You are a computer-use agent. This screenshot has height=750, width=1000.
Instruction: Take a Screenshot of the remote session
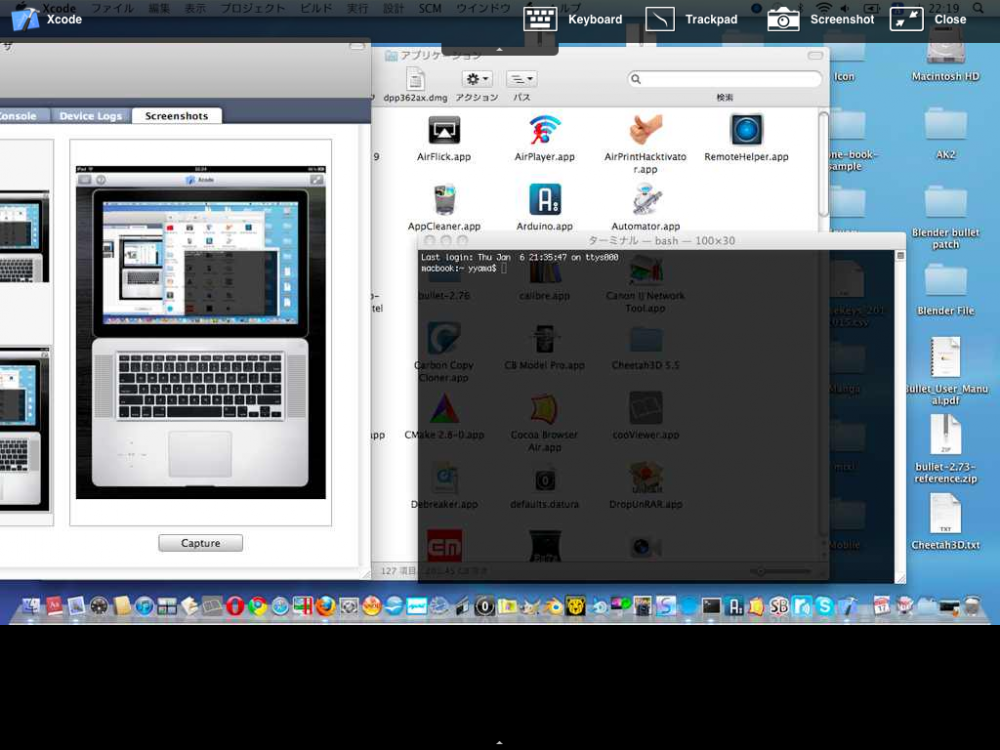(x=821, y=19)
